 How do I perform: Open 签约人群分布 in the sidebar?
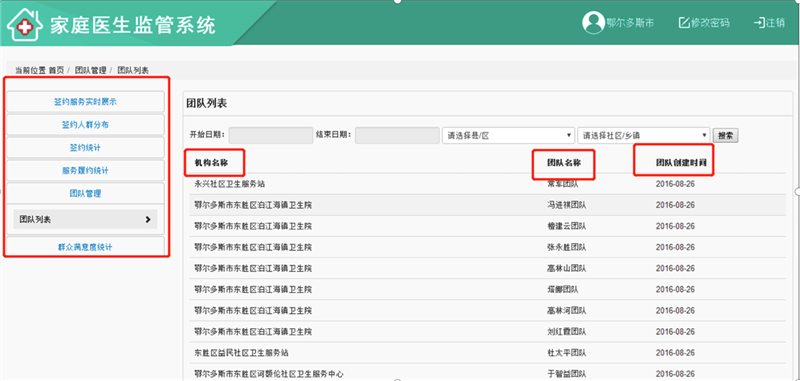pos(85,124)
